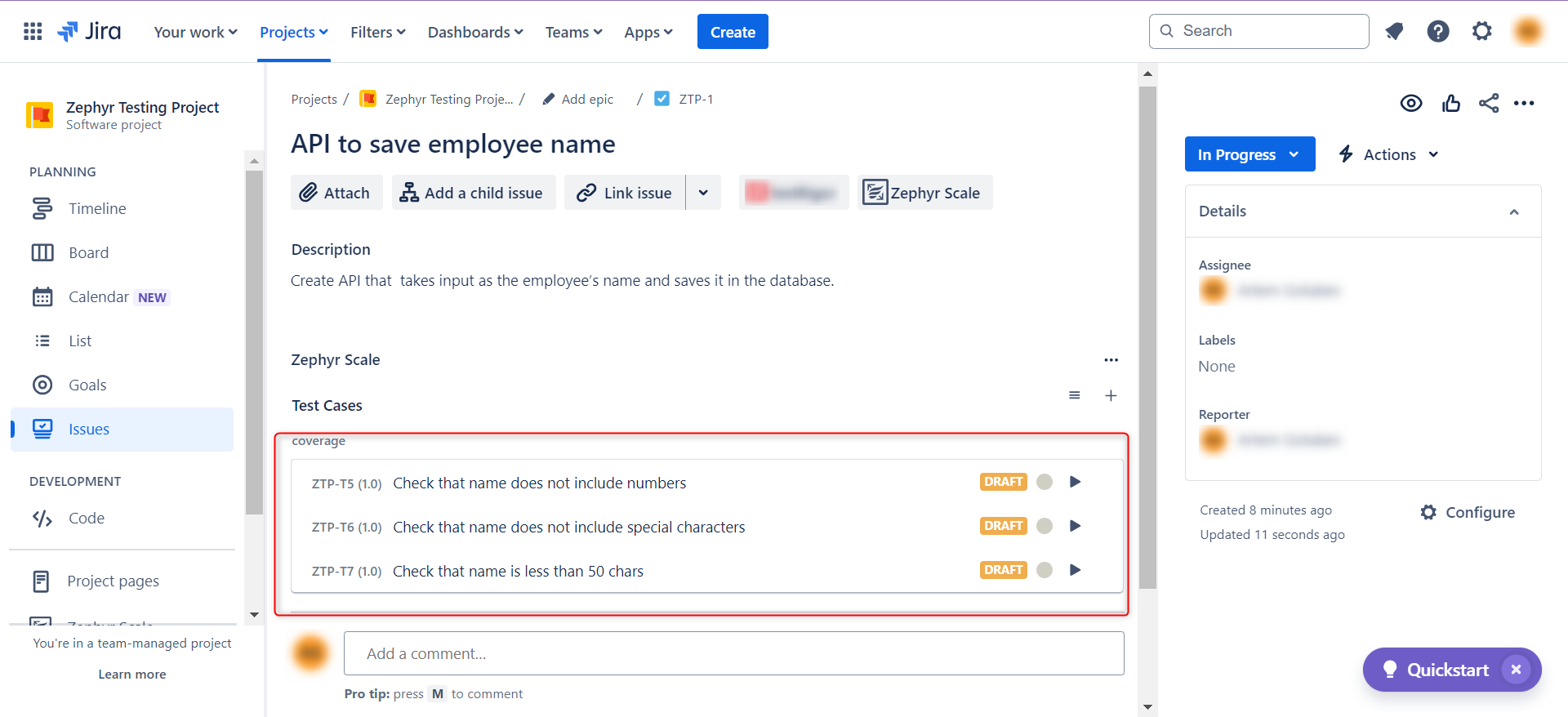Click the thumbs-up vote icon
The width and height of the screenshot is (1568, 717).
[x=1450, y=103]
